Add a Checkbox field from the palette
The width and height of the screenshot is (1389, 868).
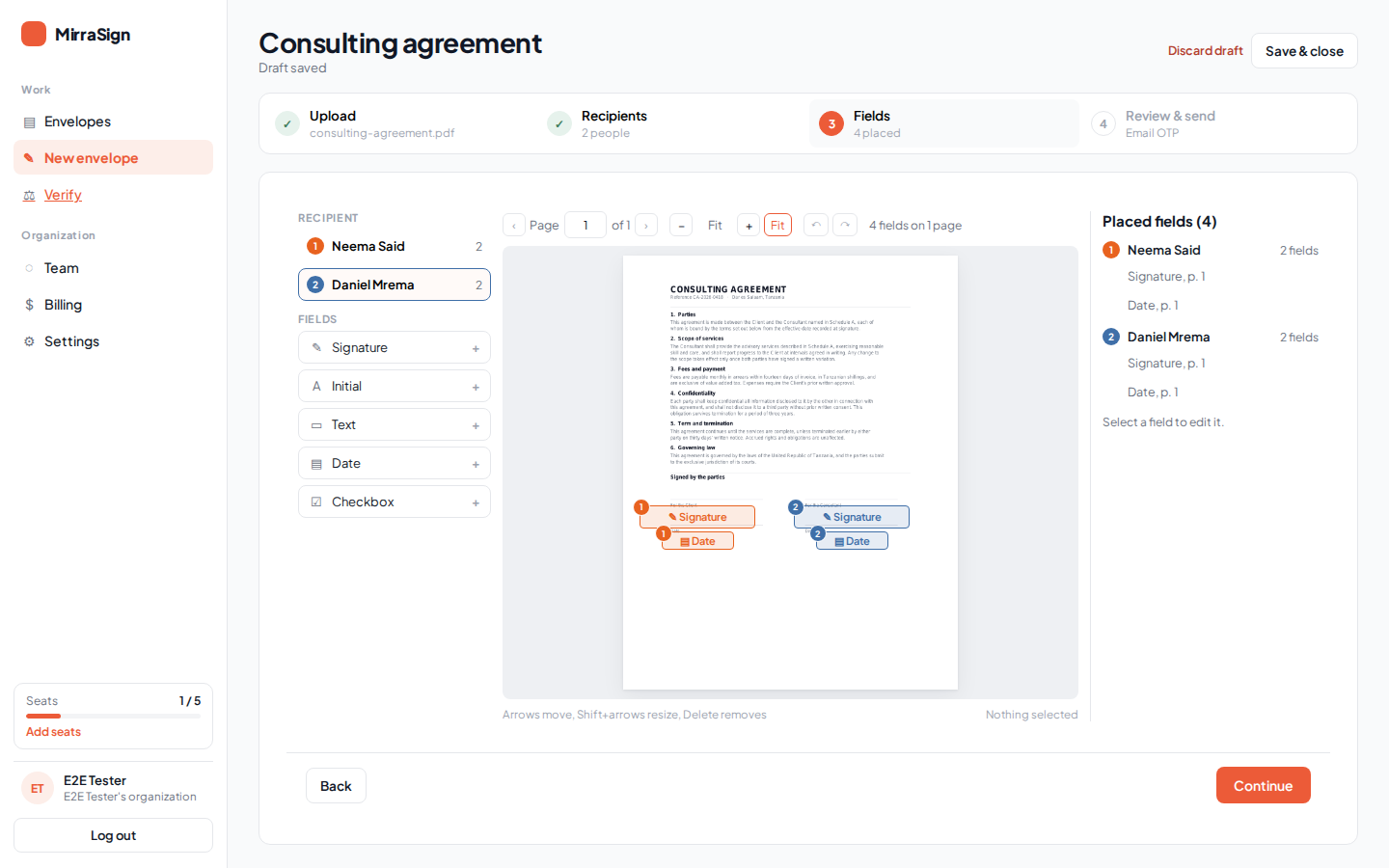coord(395,502)
